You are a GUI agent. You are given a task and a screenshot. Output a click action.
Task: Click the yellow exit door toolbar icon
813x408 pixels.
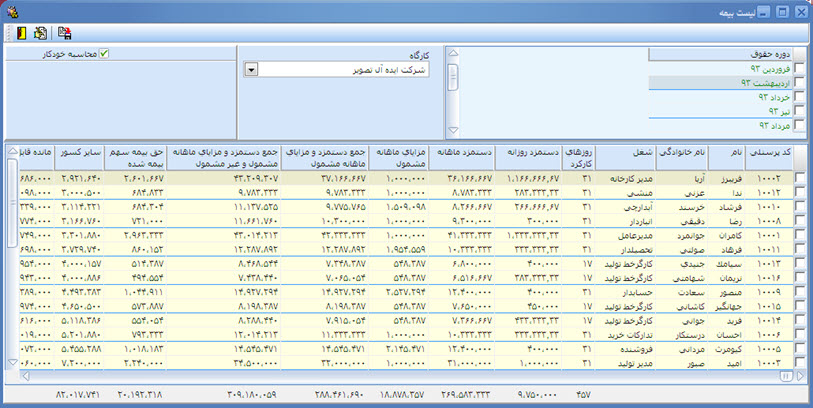(14, 33)
